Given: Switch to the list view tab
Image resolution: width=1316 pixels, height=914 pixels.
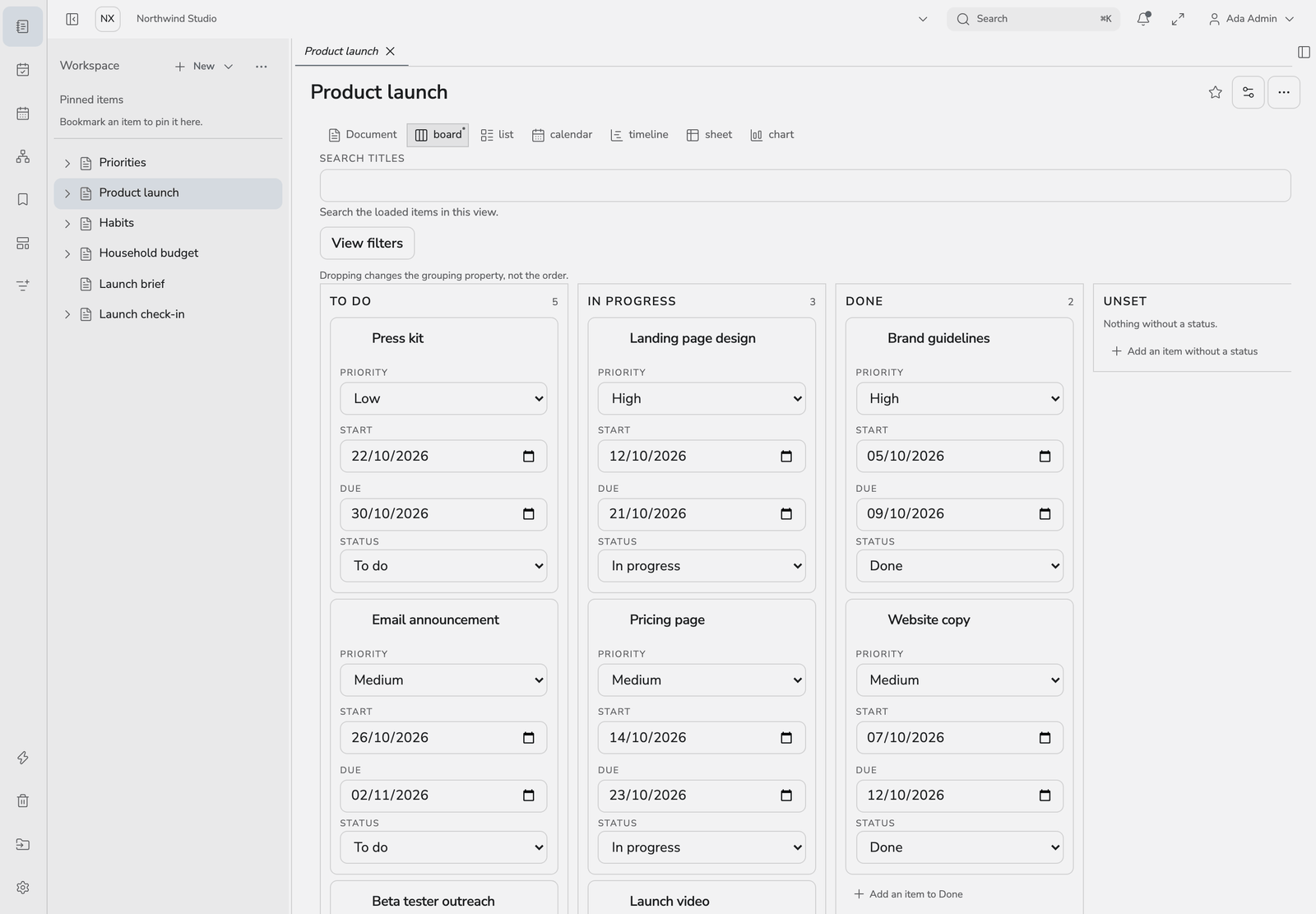Looking at the screenshot, I should click(497, 135).
